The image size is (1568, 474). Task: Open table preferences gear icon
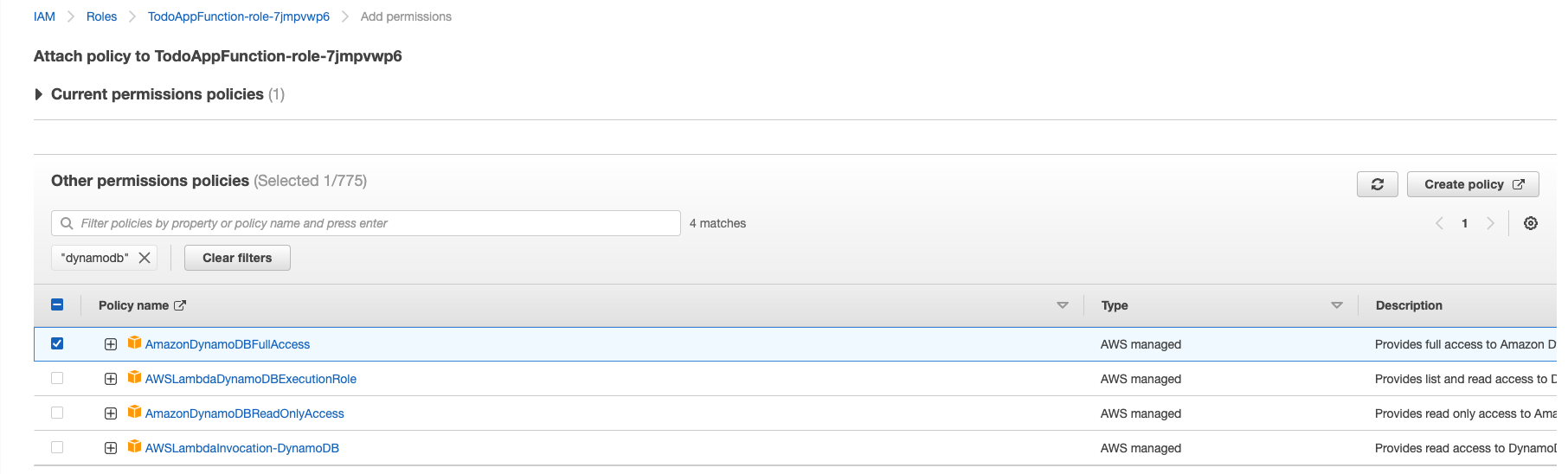(1531, 223)
